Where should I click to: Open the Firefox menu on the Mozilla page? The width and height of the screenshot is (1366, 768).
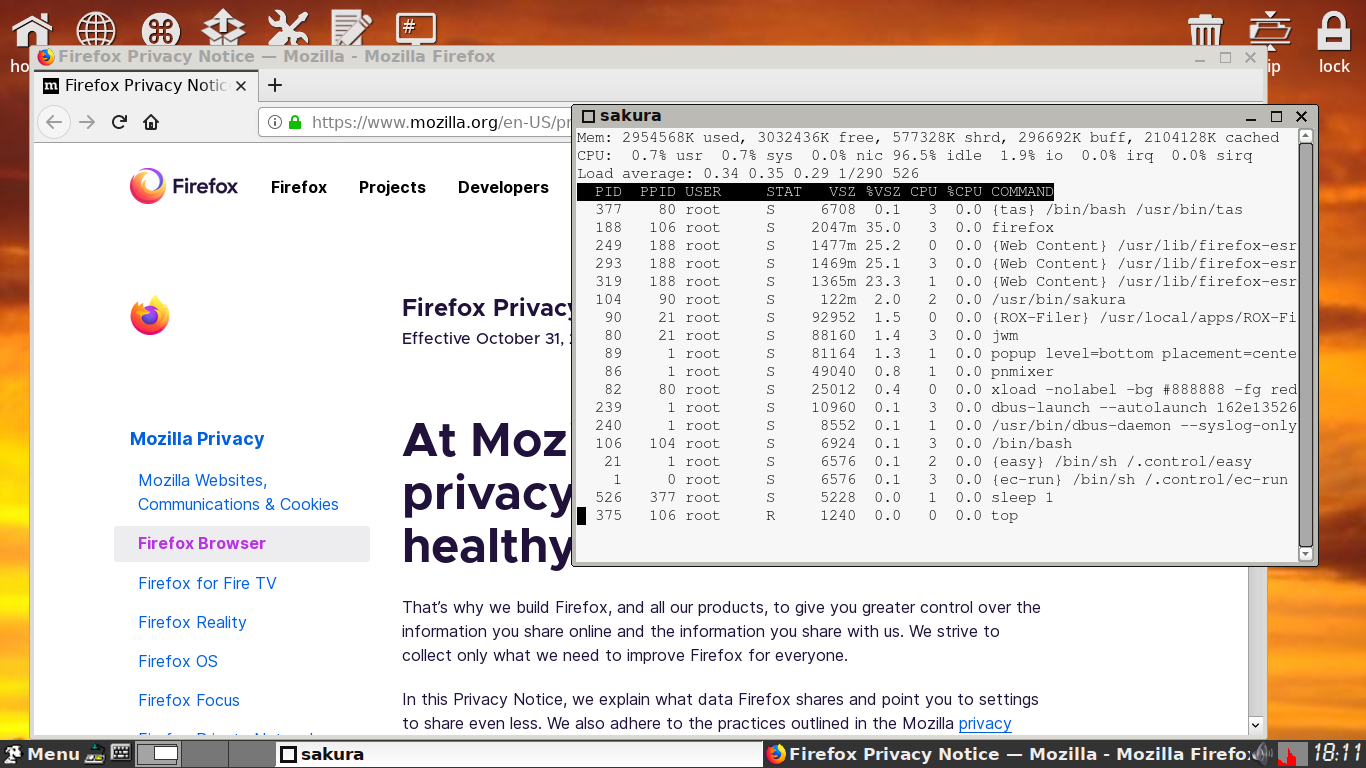pos(299,187)
